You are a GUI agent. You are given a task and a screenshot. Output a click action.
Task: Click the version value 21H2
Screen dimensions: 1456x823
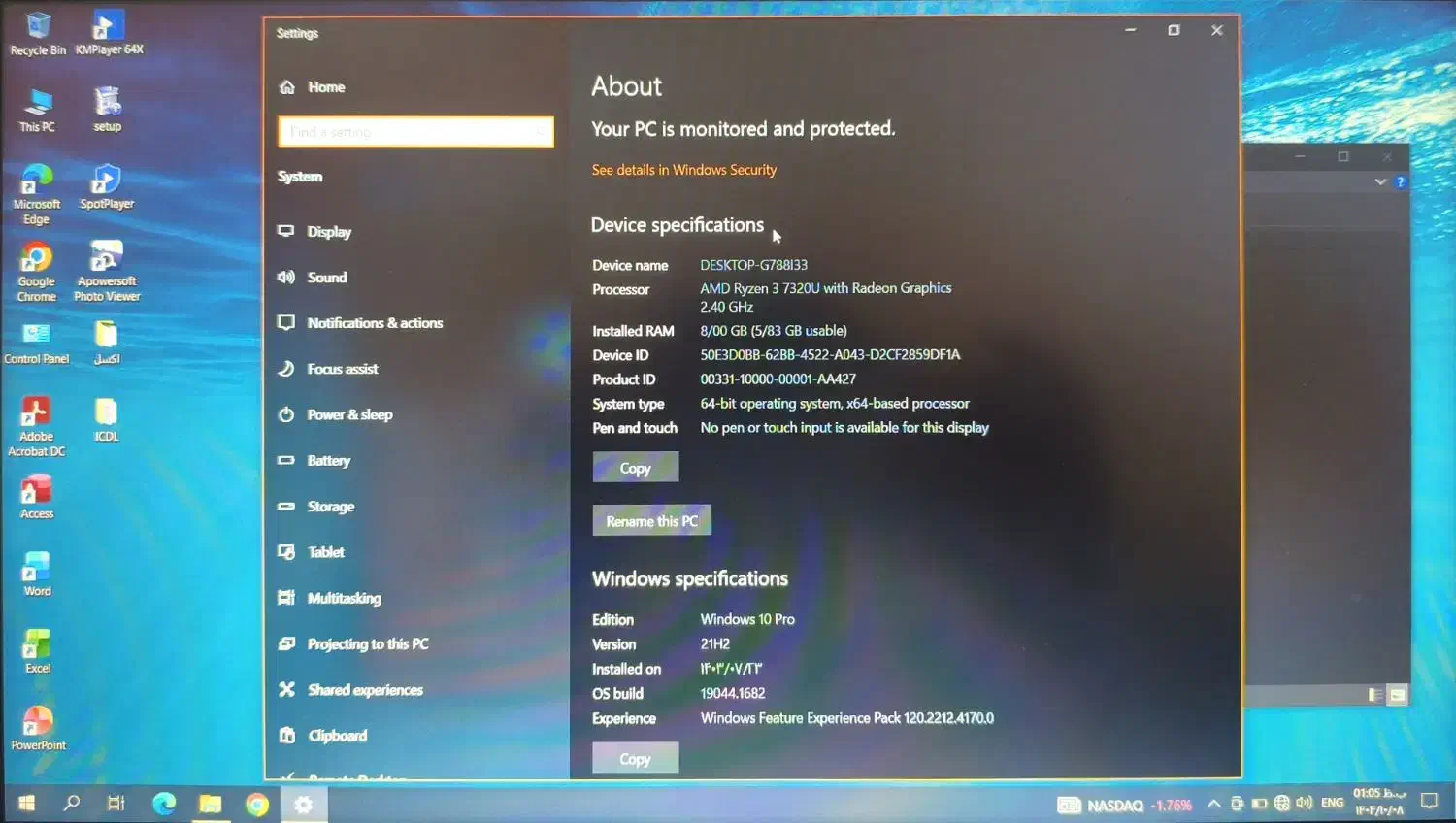coord(715,644)
